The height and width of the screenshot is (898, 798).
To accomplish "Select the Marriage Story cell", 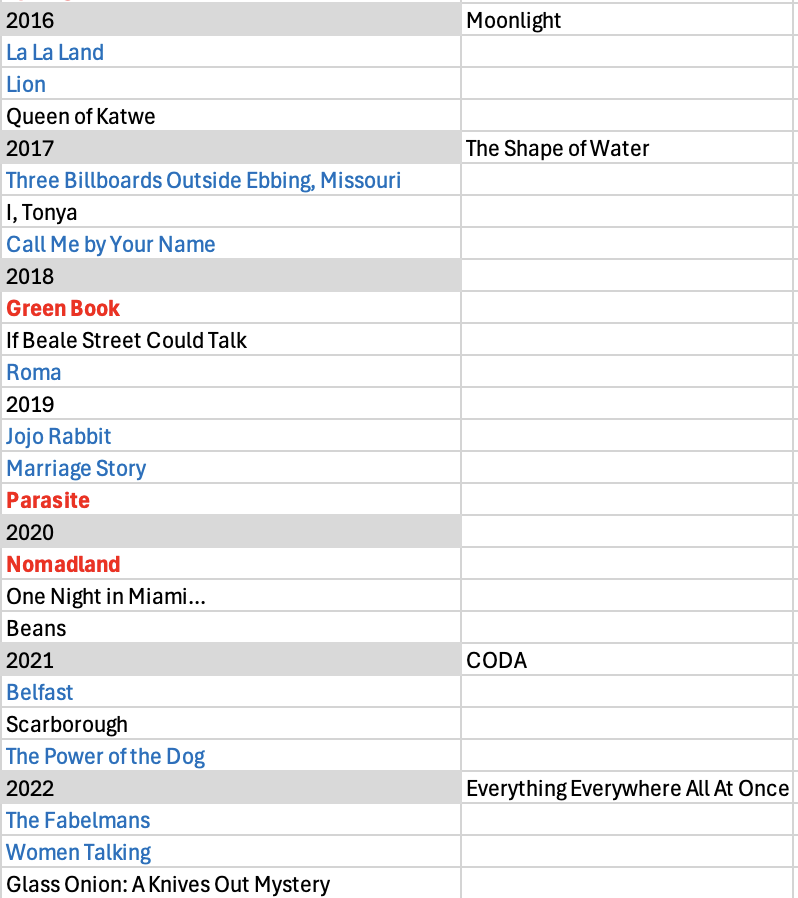I will point(76,468).
